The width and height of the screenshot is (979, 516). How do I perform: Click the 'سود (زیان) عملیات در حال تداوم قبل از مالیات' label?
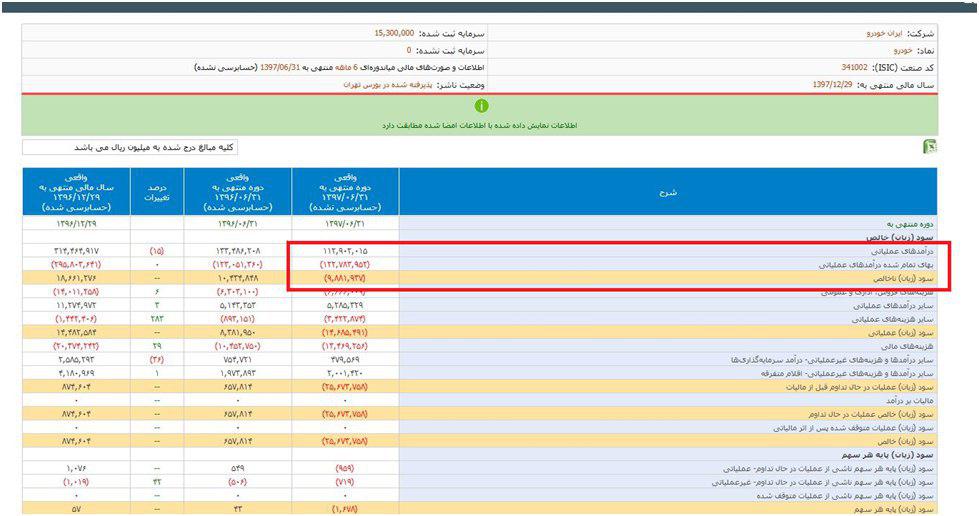(x=860, y=387)
